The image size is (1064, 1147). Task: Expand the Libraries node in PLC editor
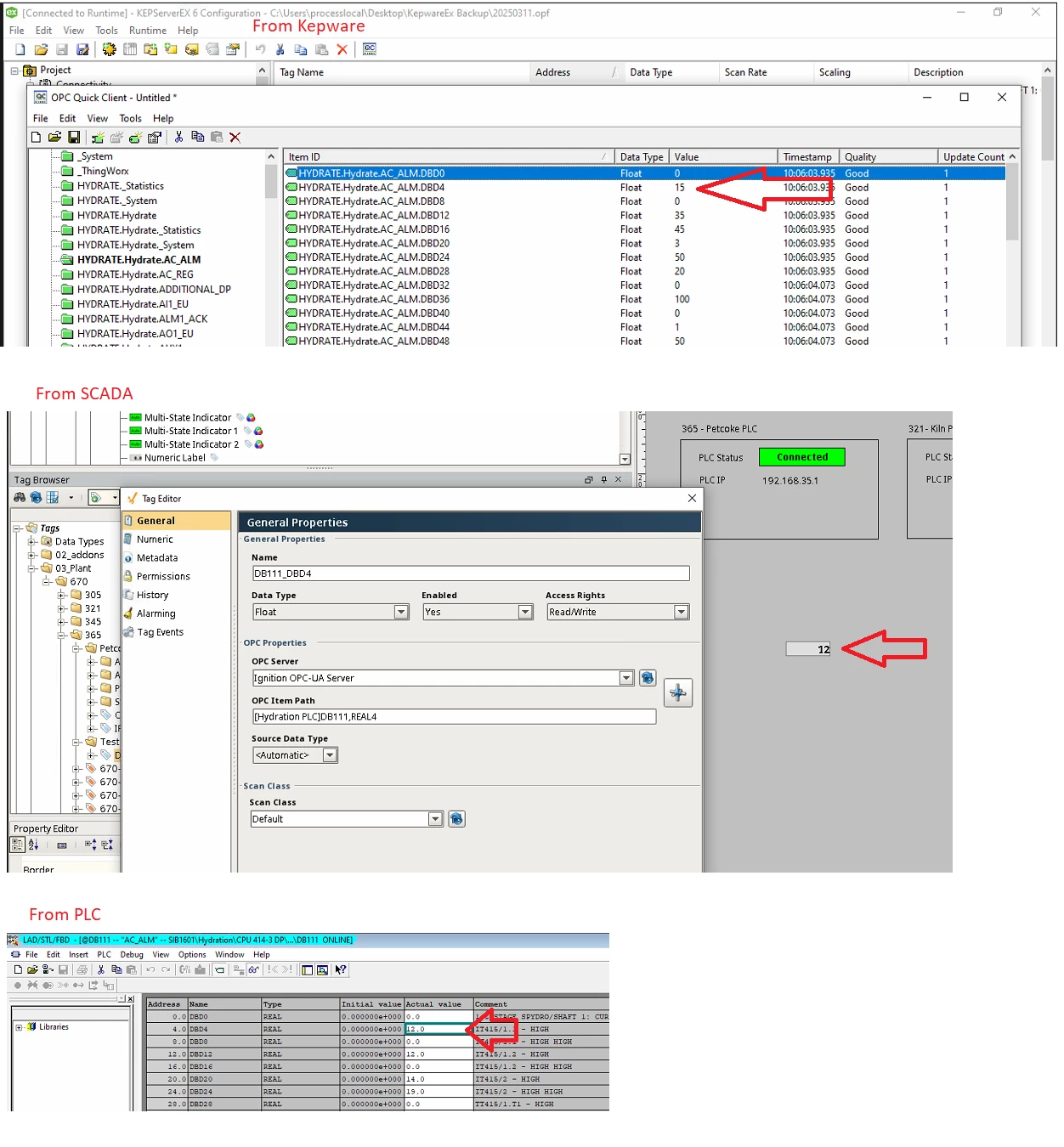pos(19,1027)
